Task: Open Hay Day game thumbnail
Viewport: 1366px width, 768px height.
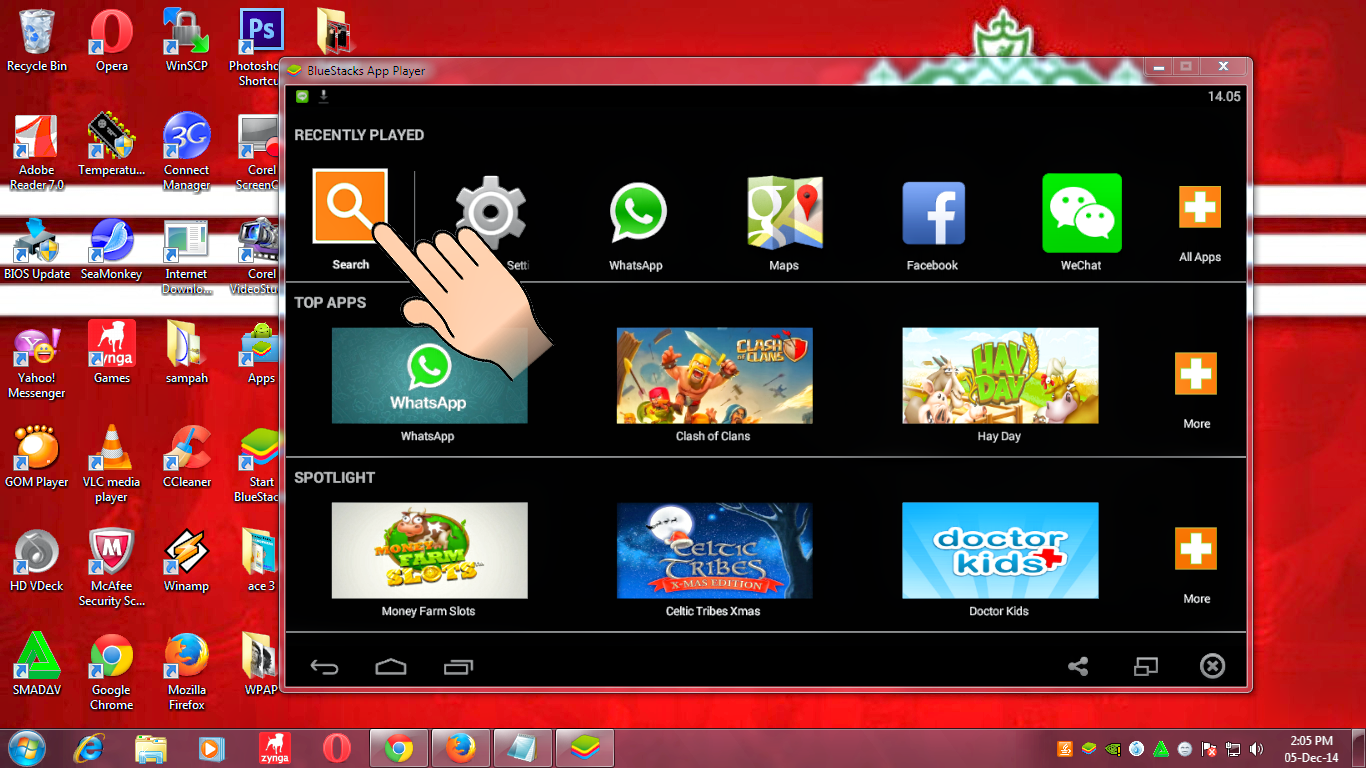Action: [x=1000, y=375]
